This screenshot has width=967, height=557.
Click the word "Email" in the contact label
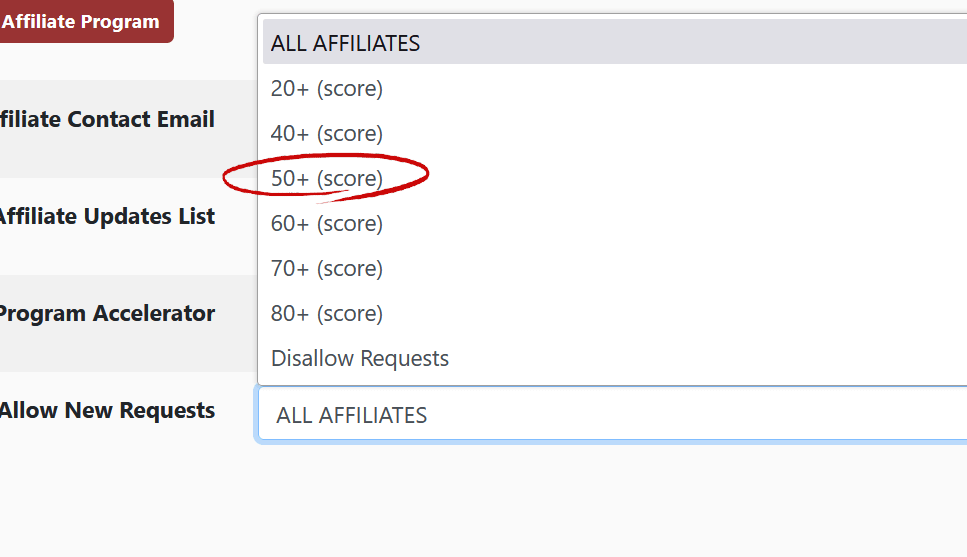coord(185,119)
